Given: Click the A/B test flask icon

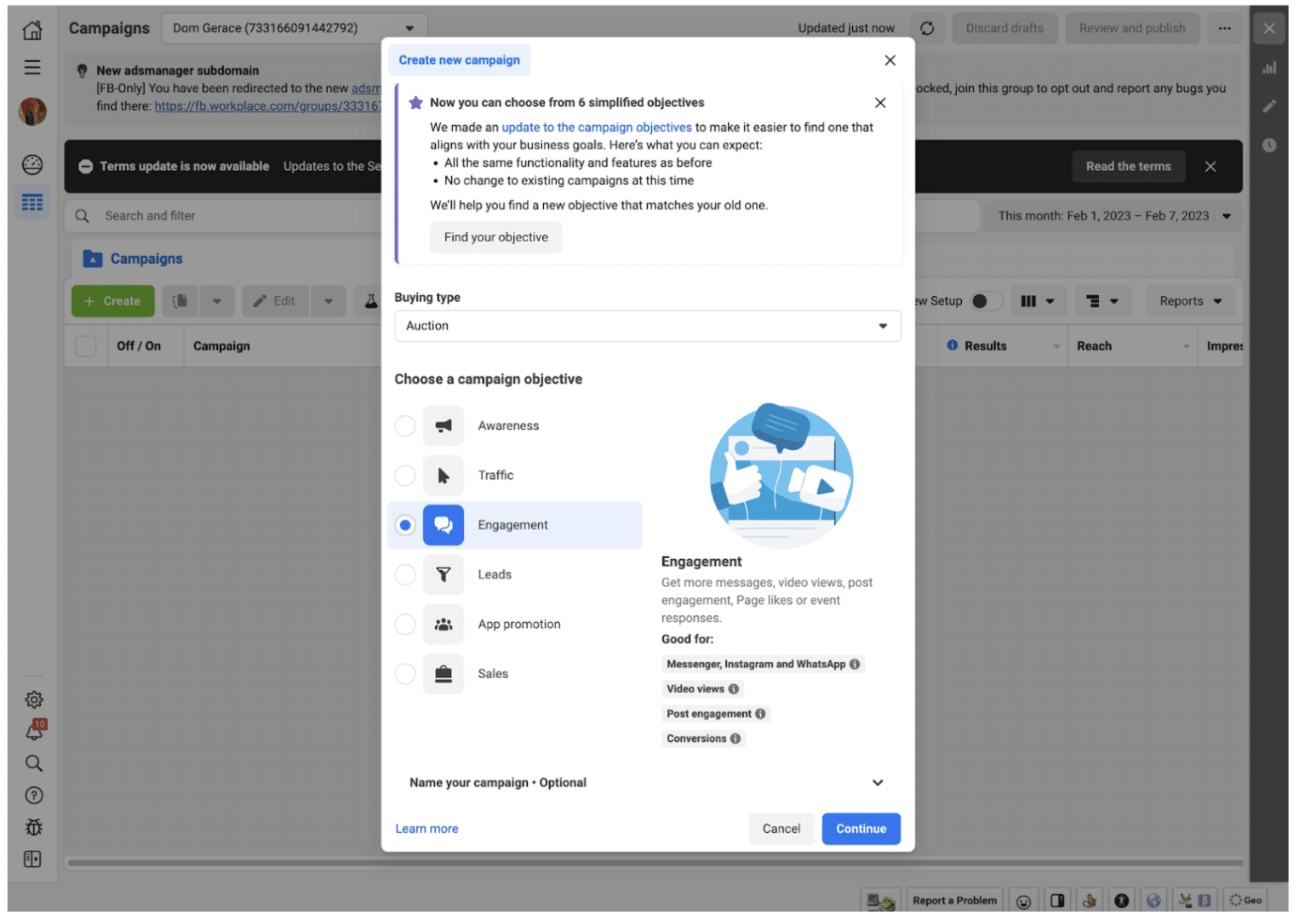Looking at the screenshot, I should pos(371,301).
